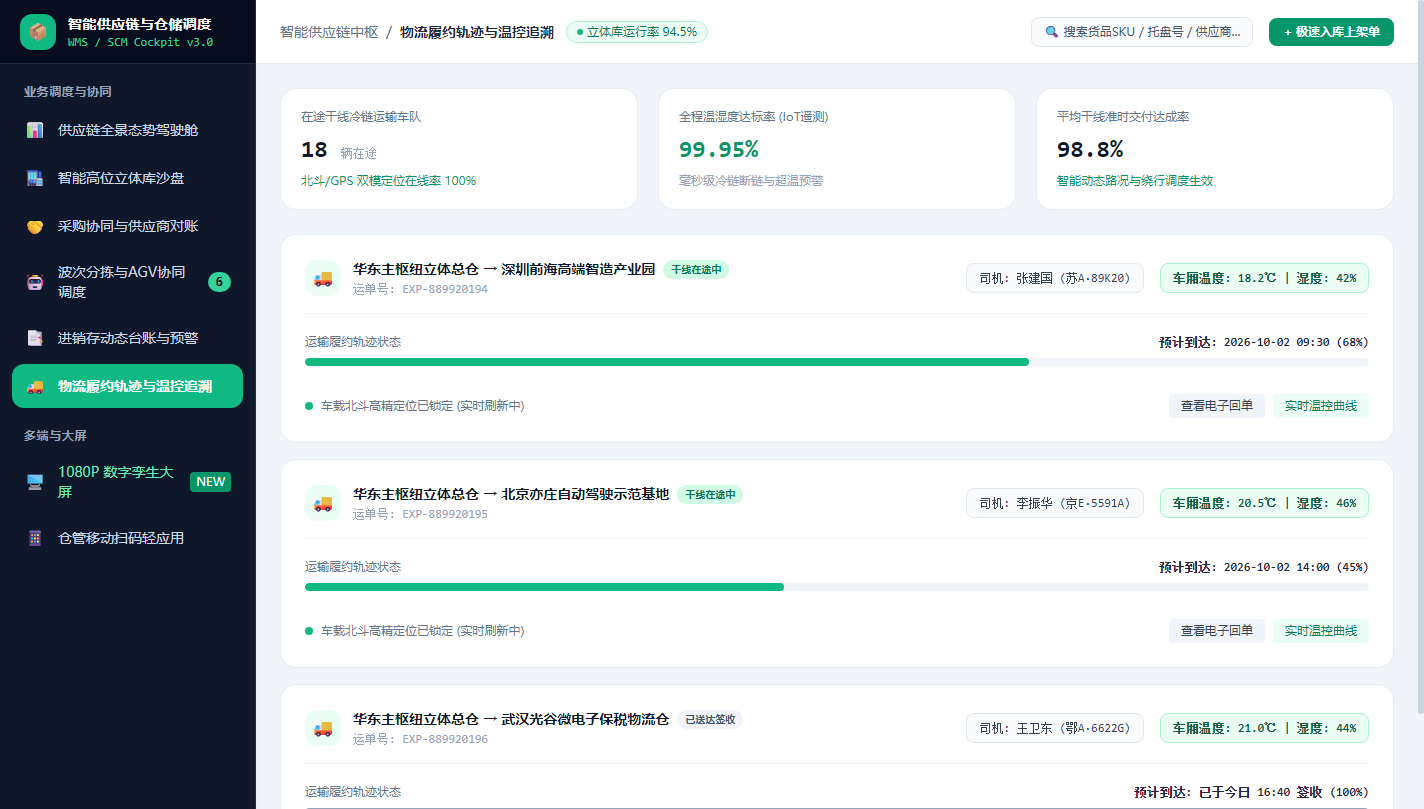The width and height of the screenshot is (1424, 809).
Task: Click 智能供应链中枢 breadcrumb link
Action: tap(329, 32)
